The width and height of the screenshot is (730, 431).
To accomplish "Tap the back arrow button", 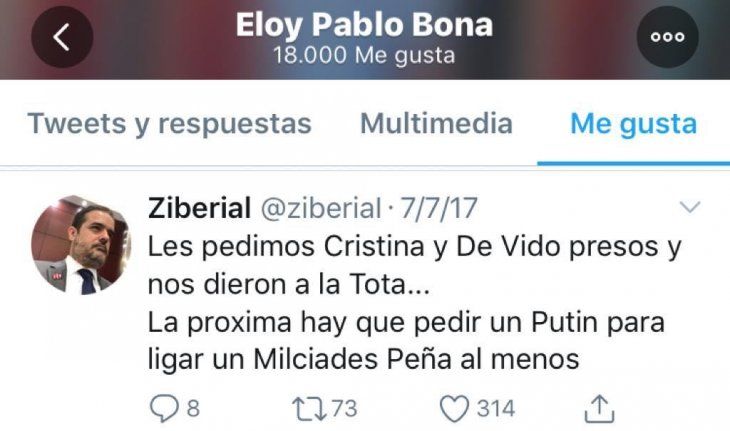I will tap(62, 37).
